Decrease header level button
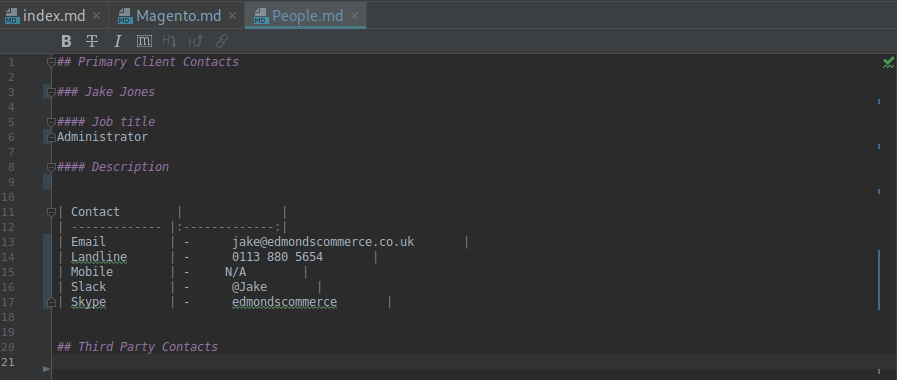This screenshot has width=897, height=380. 169,41
